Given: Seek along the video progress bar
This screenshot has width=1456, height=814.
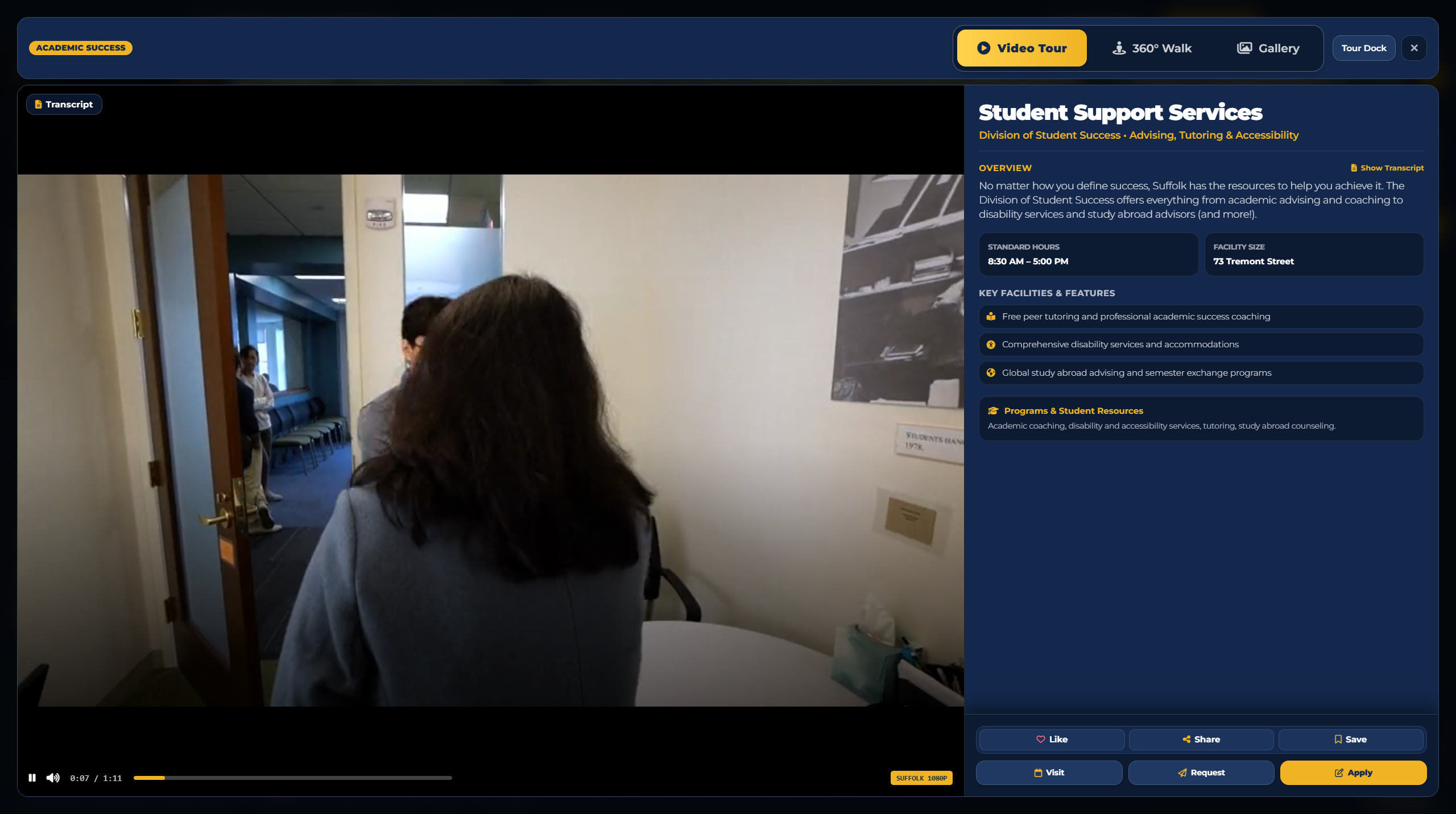Looking at the screenshot, I should click(292, 778).
